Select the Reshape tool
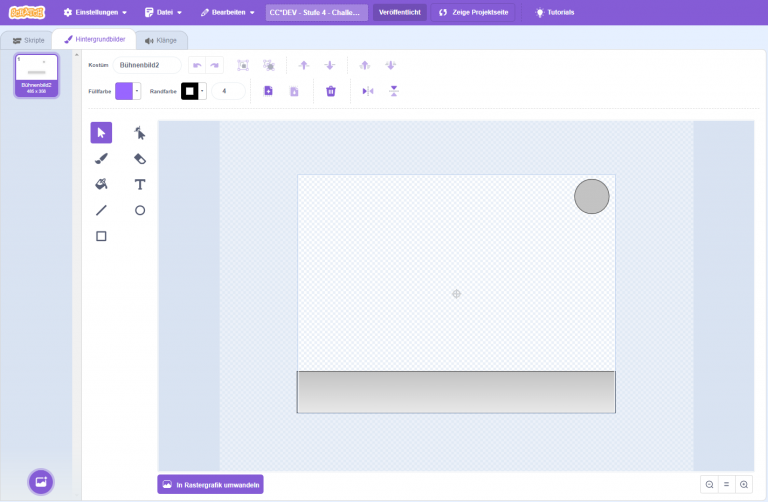Screen dimensions: 768x502 (x=140, y=133)
